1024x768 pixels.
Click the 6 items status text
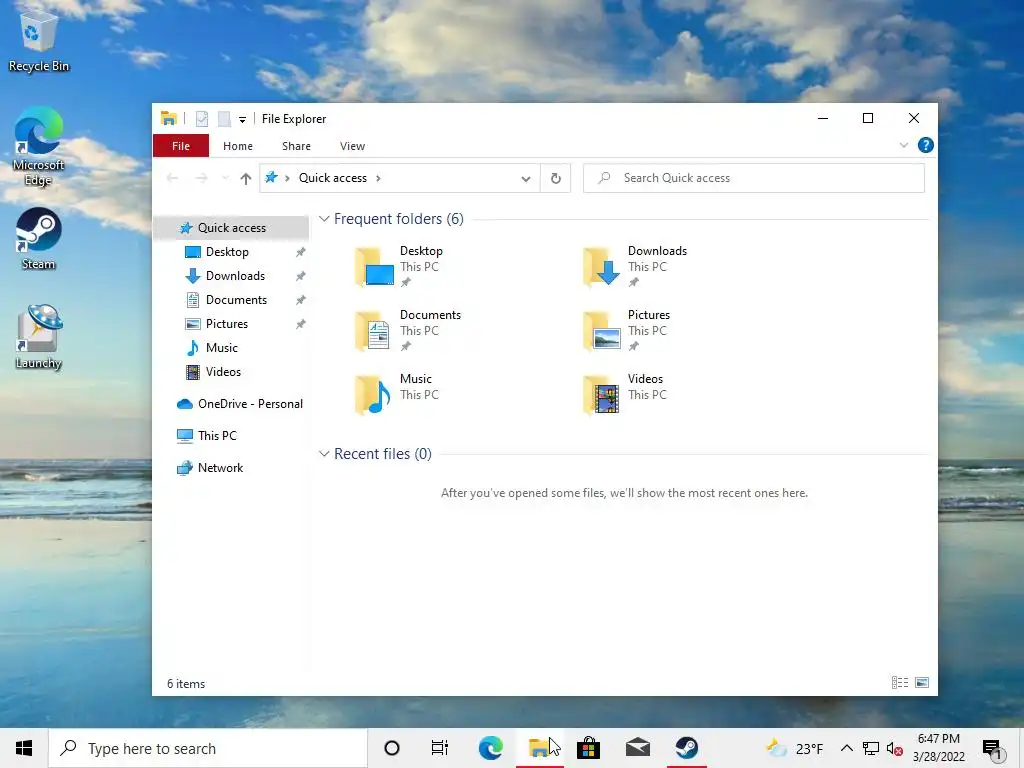[x=186, y=684]
